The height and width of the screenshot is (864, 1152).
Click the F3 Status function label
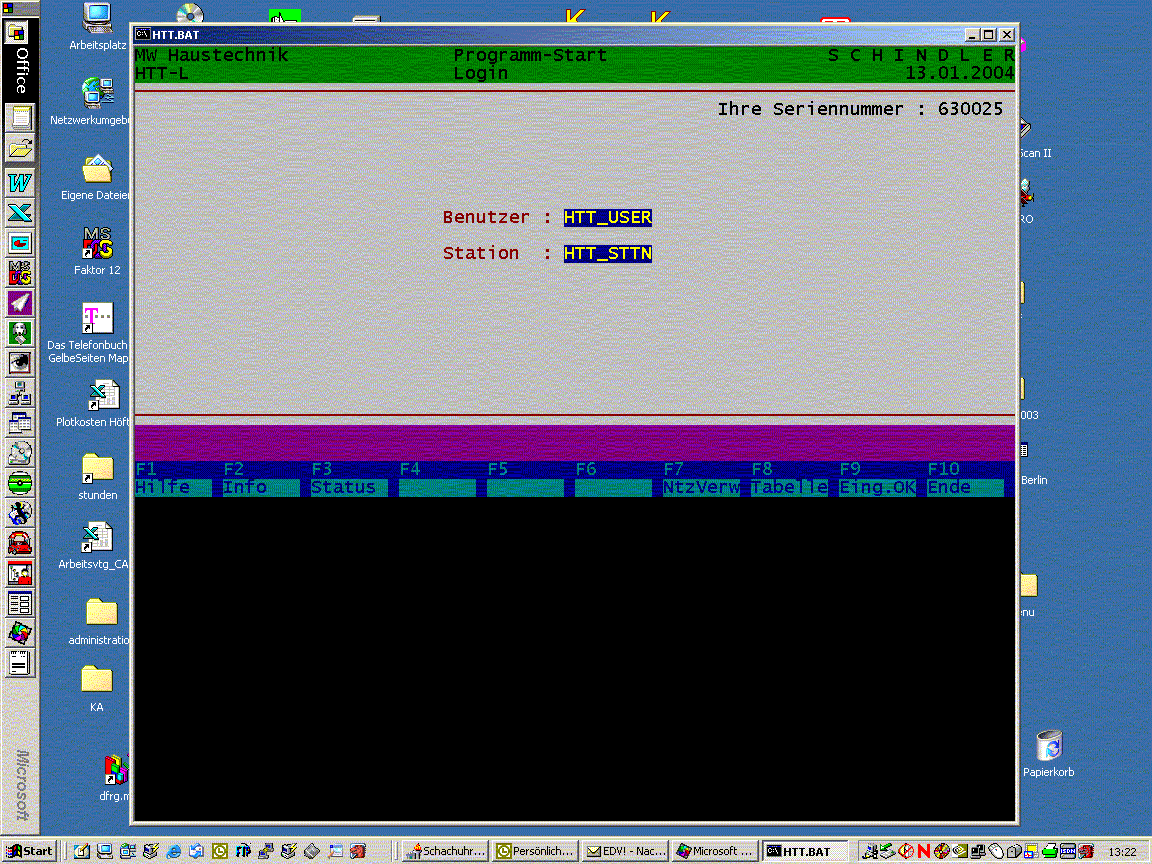[x=348, y=487]
